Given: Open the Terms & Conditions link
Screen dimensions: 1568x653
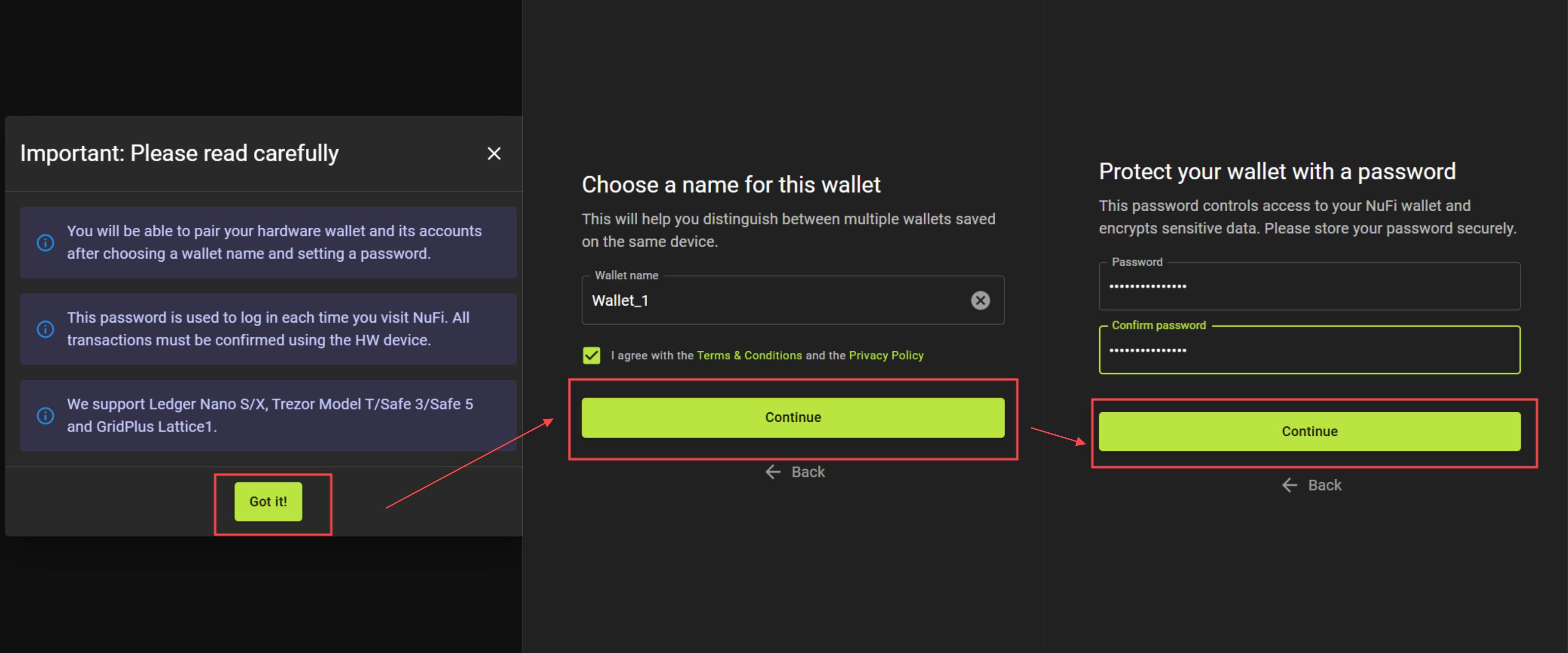Looking at the screenshot, I should click(749, 355).
